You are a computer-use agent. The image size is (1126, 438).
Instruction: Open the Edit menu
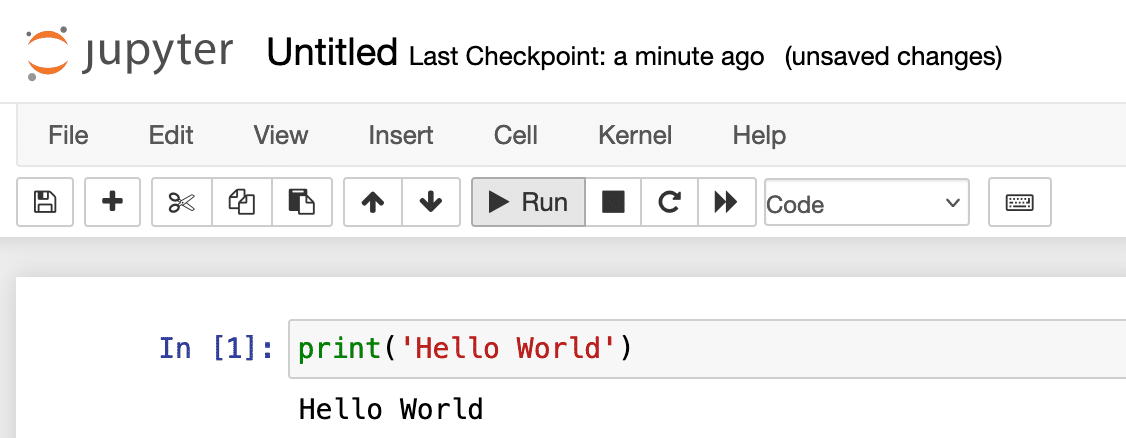pyautogui.click(x=171, y=135)
